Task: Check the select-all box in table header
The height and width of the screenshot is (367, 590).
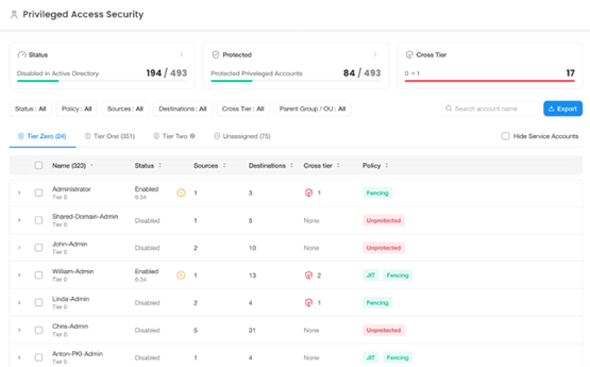Action: tap(38, 165)
